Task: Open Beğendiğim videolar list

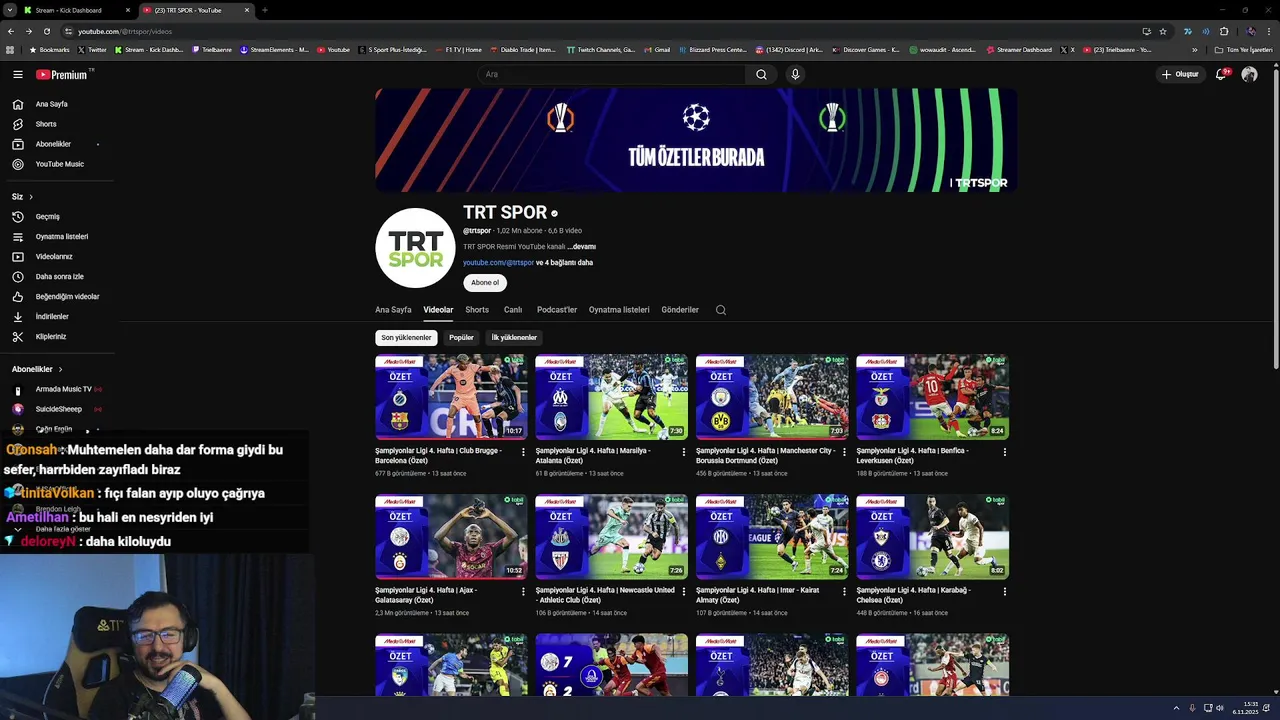Action: coord(67,297)
